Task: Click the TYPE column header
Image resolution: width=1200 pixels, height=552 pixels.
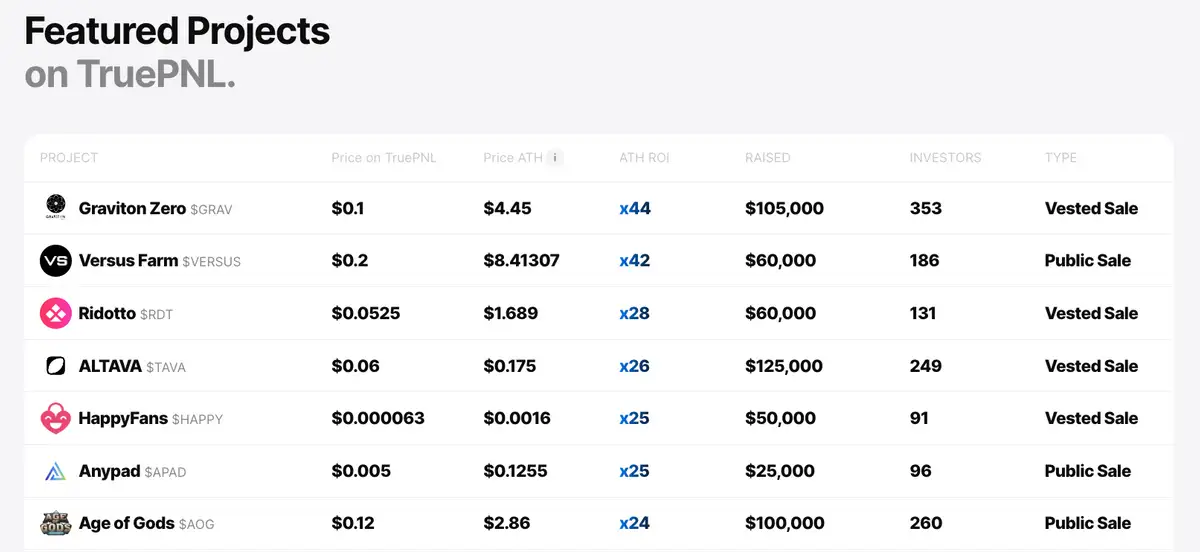Action: [1060, 158]
